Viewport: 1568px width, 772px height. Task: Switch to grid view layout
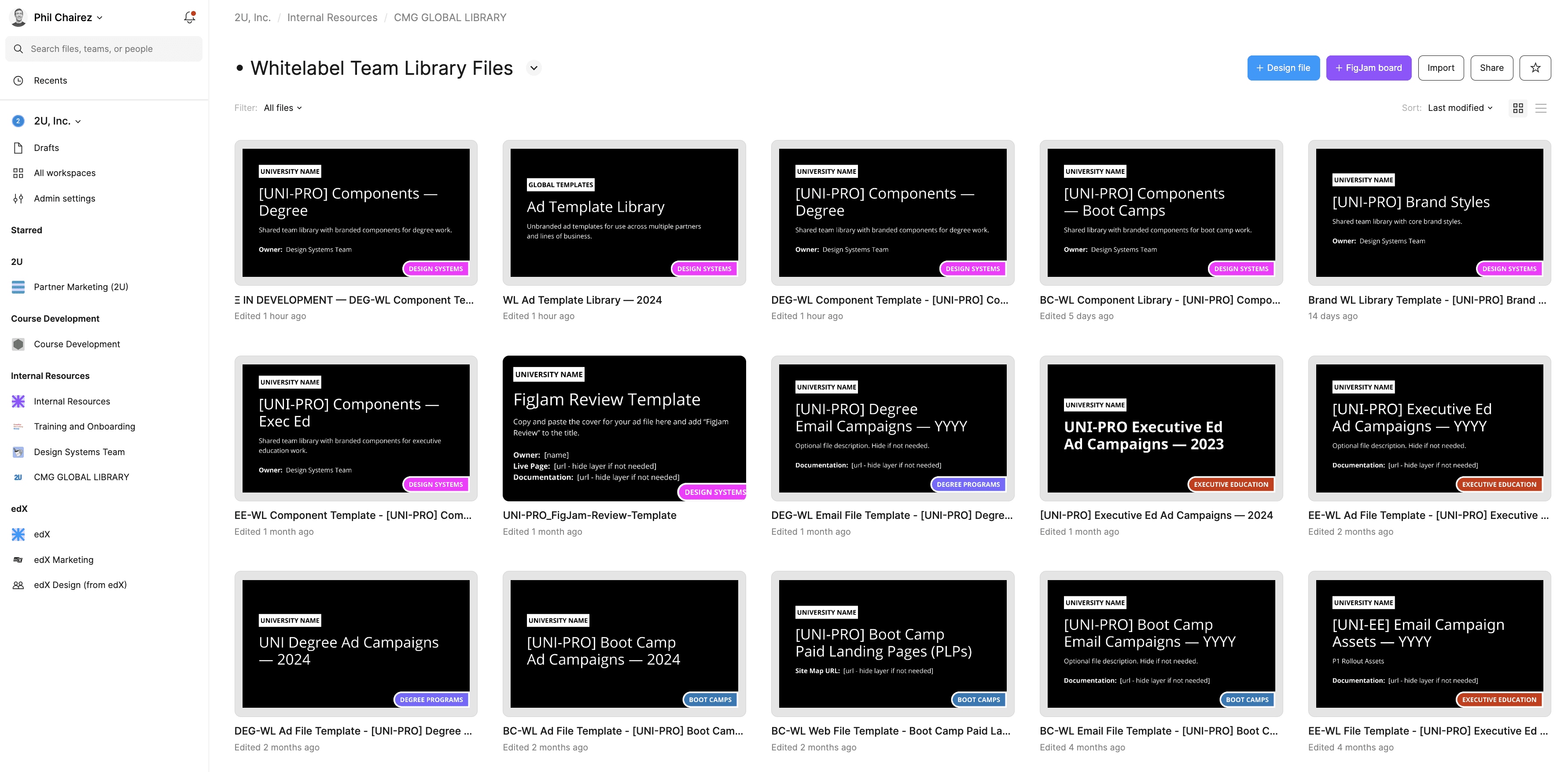click(1517, 108)
